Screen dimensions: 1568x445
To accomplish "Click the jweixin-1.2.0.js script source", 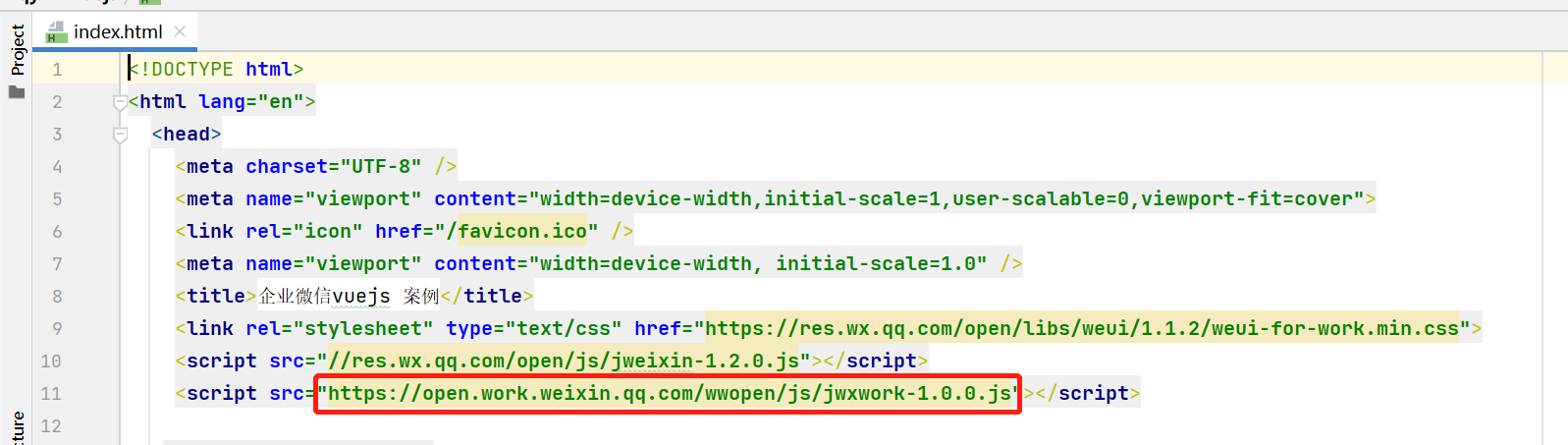I will coord(564,362).
